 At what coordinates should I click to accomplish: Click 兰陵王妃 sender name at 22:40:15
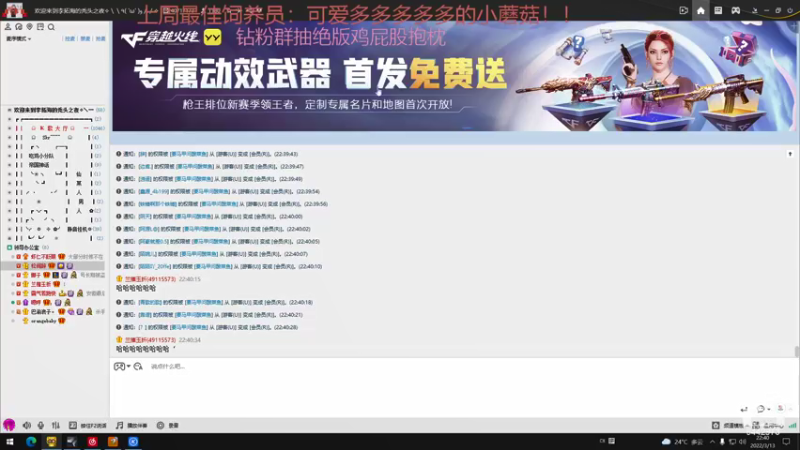pyautogui.click(x=150, y=279)
